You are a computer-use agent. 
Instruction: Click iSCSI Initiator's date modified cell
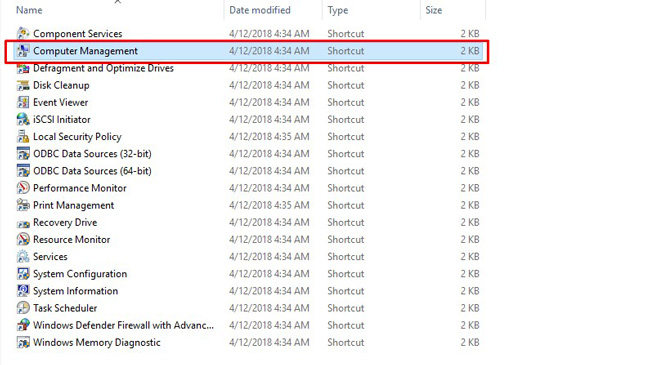tap(269, 119)
